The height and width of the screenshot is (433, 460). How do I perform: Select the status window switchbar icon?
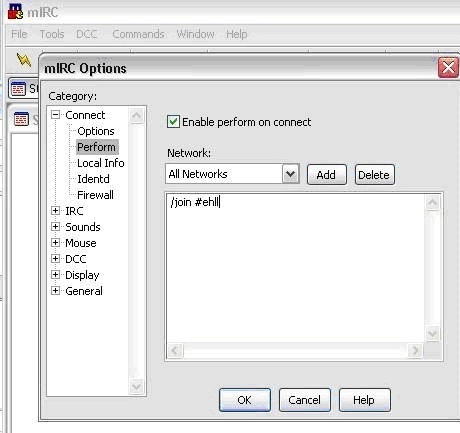tap(18, 89)
